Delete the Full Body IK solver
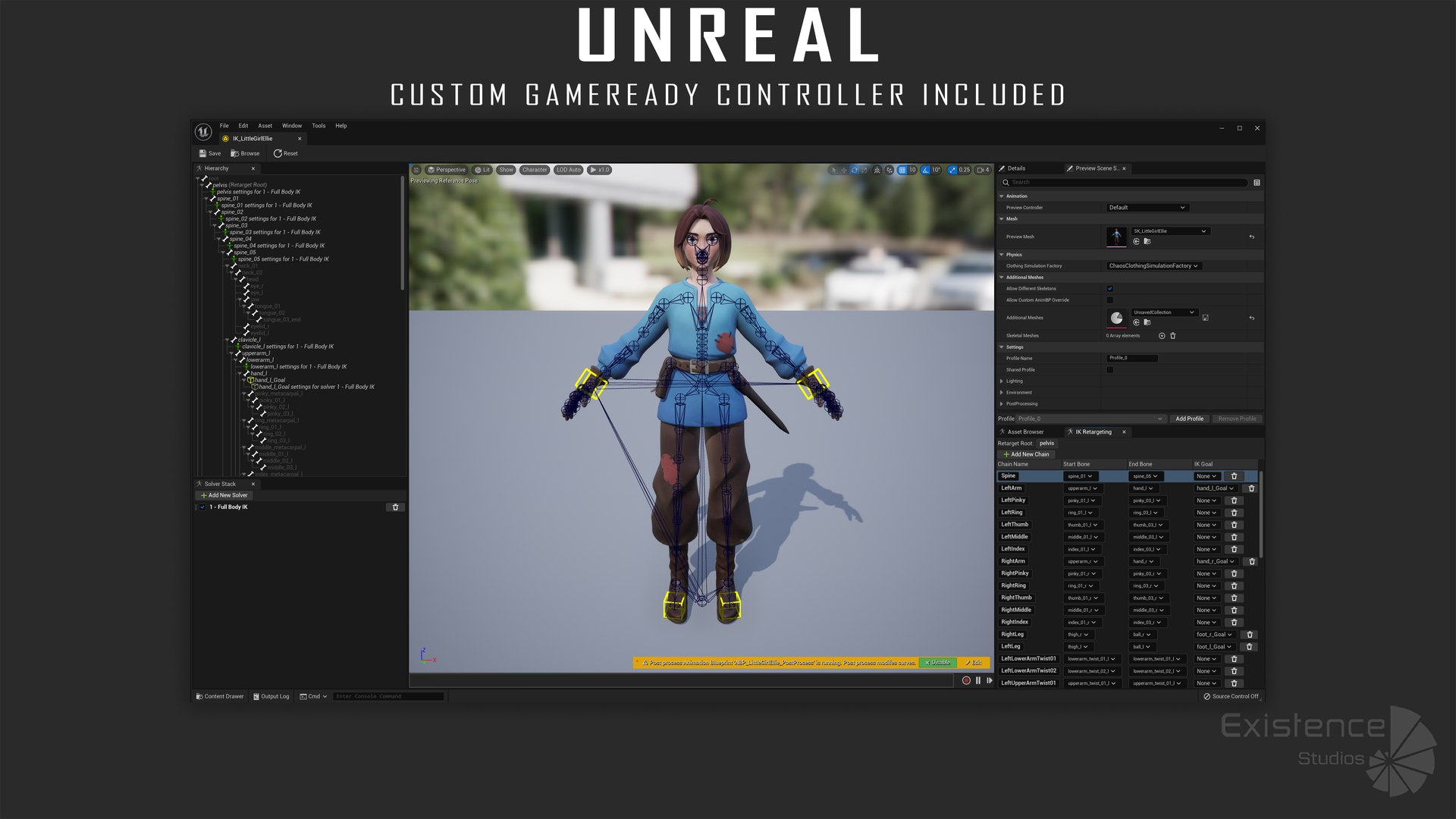 (395, 507)
